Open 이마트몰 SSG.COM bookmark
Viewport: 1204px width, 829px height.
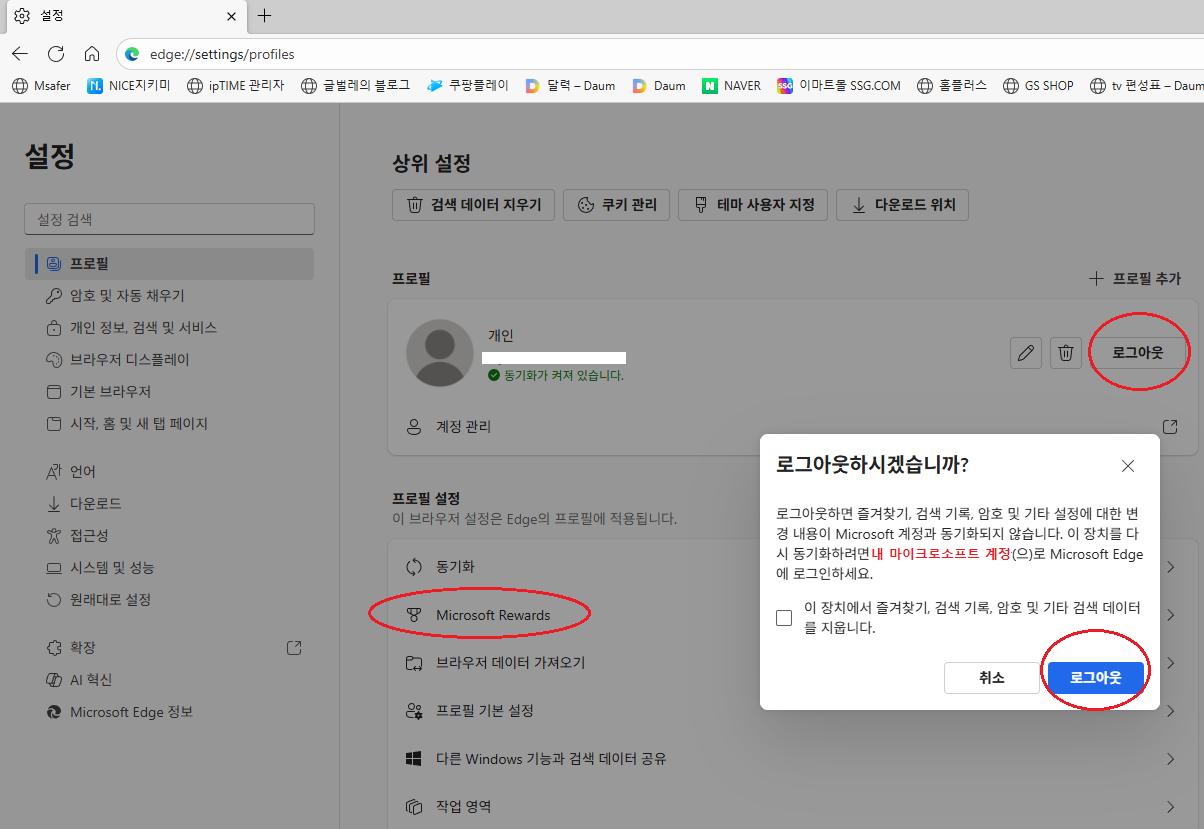pyautogui.click(x=839, y=86)
